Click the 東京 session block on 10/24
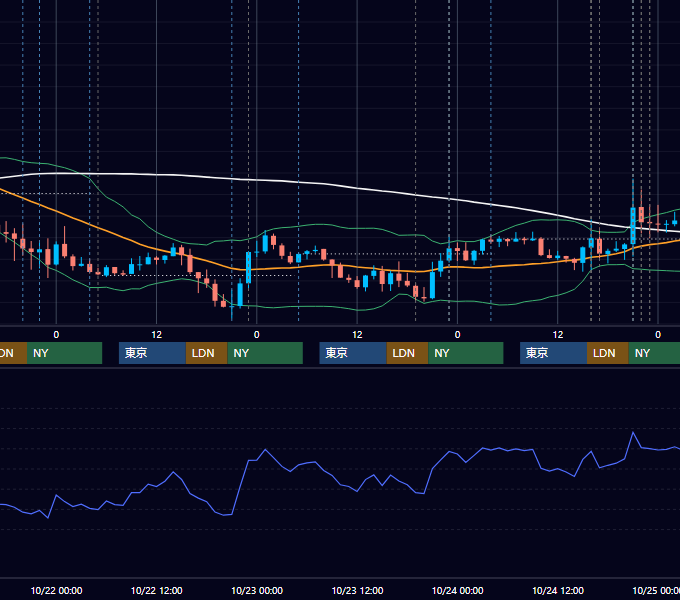Screen dimensions: 680x600 tap(553, 353)
